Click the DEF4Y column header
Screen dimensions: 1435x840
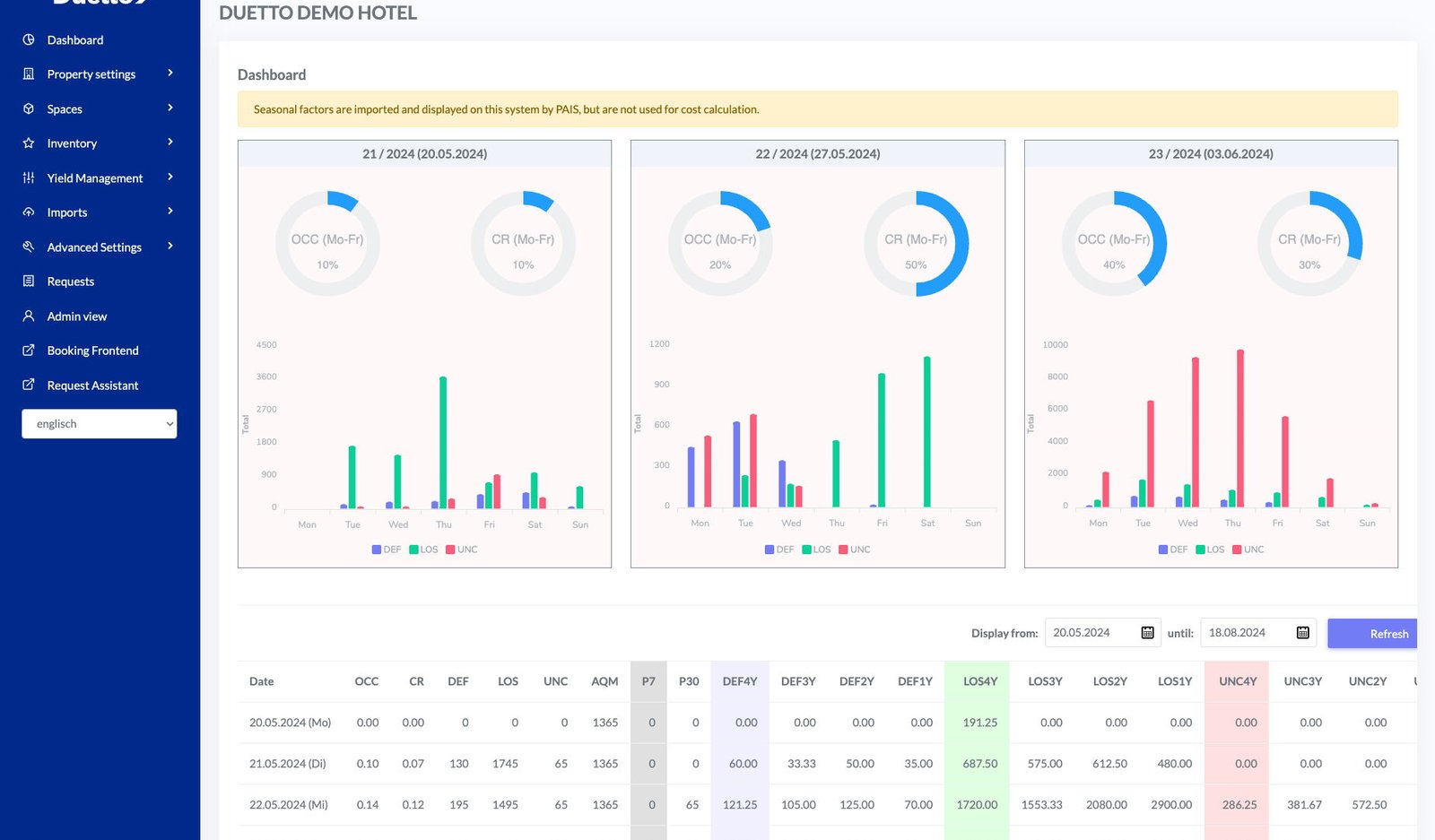pos(740,681)
